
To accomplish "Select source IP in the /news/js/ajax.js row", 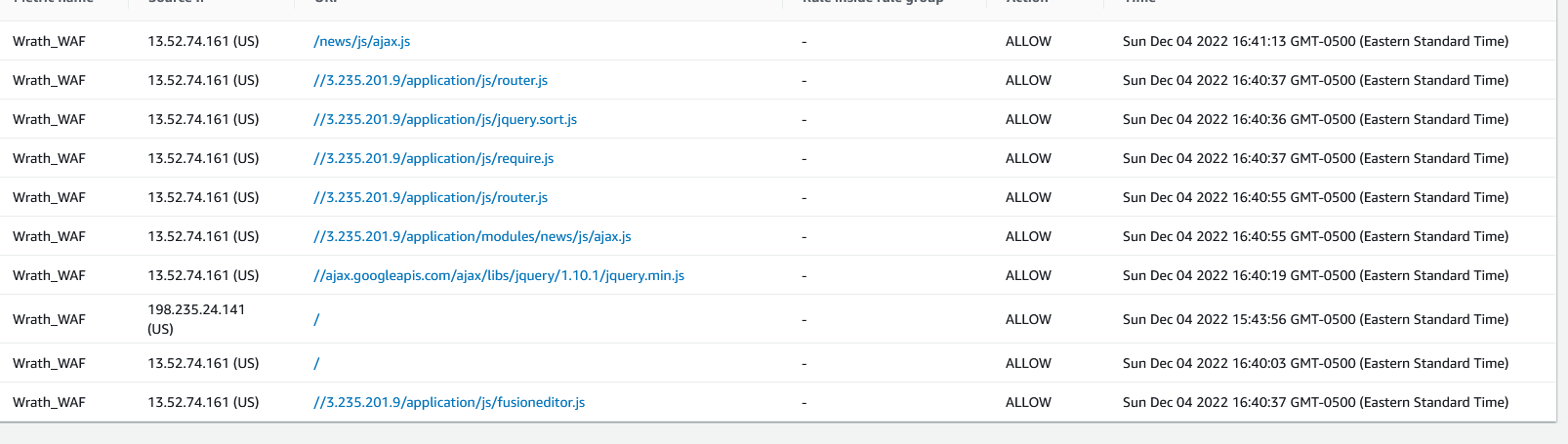I will tap(203, 41).
